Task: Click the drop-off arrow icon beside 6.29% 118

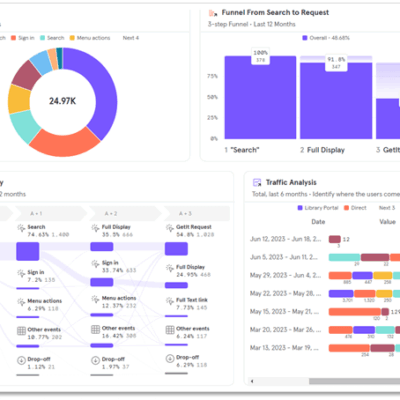Action: 170,358
